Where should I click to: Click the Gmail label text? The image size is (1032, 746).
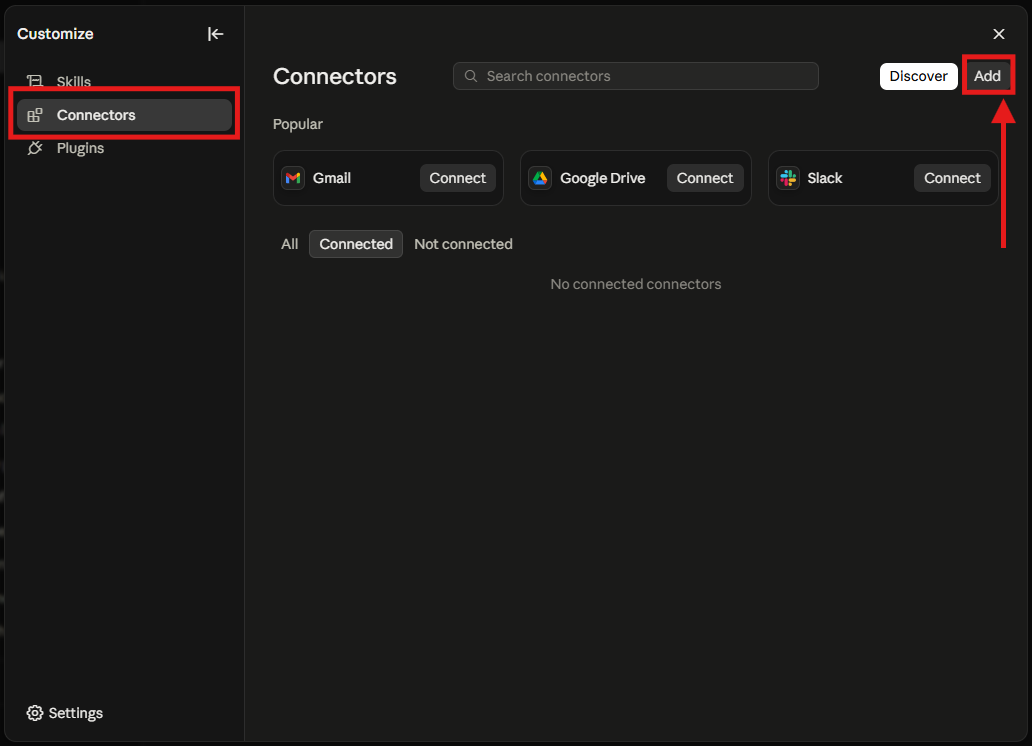coord(332,178)
